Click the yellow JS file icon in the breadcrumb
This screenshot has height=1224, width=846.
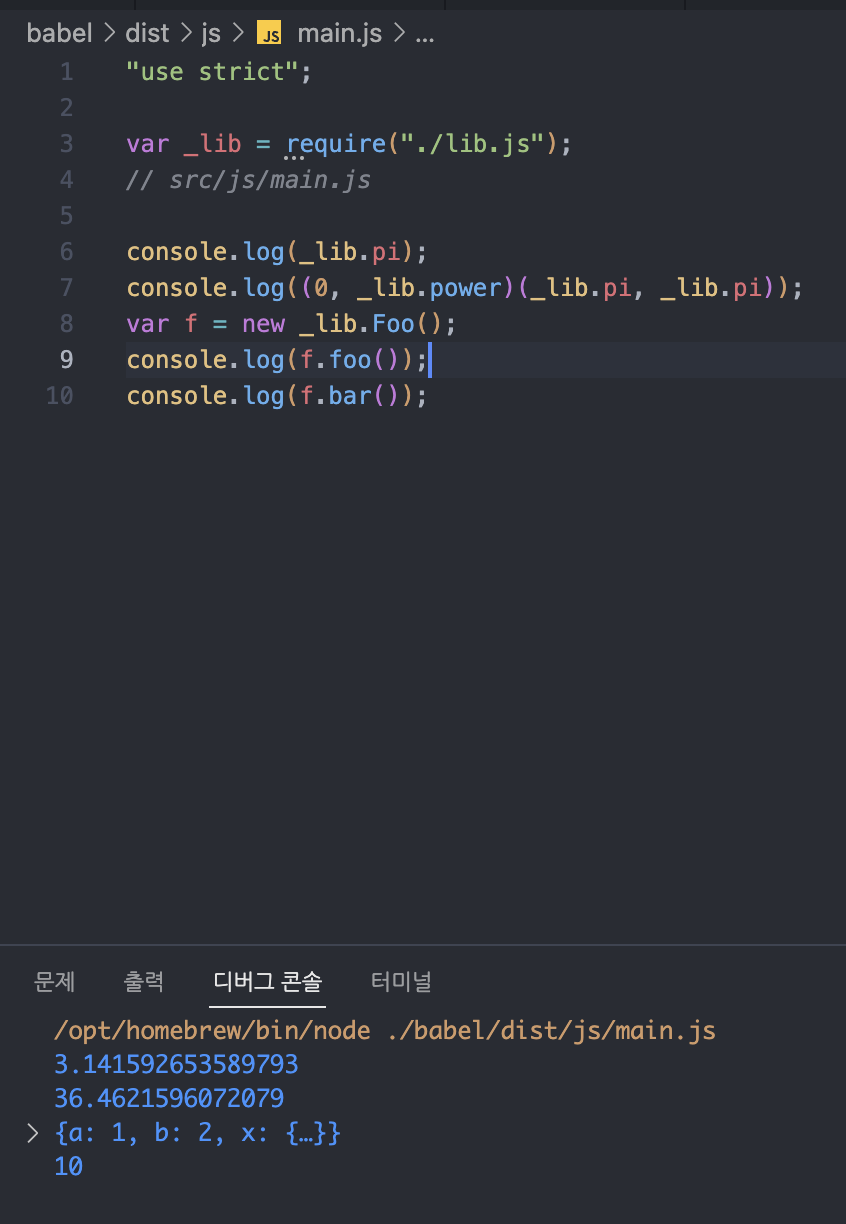269,33
